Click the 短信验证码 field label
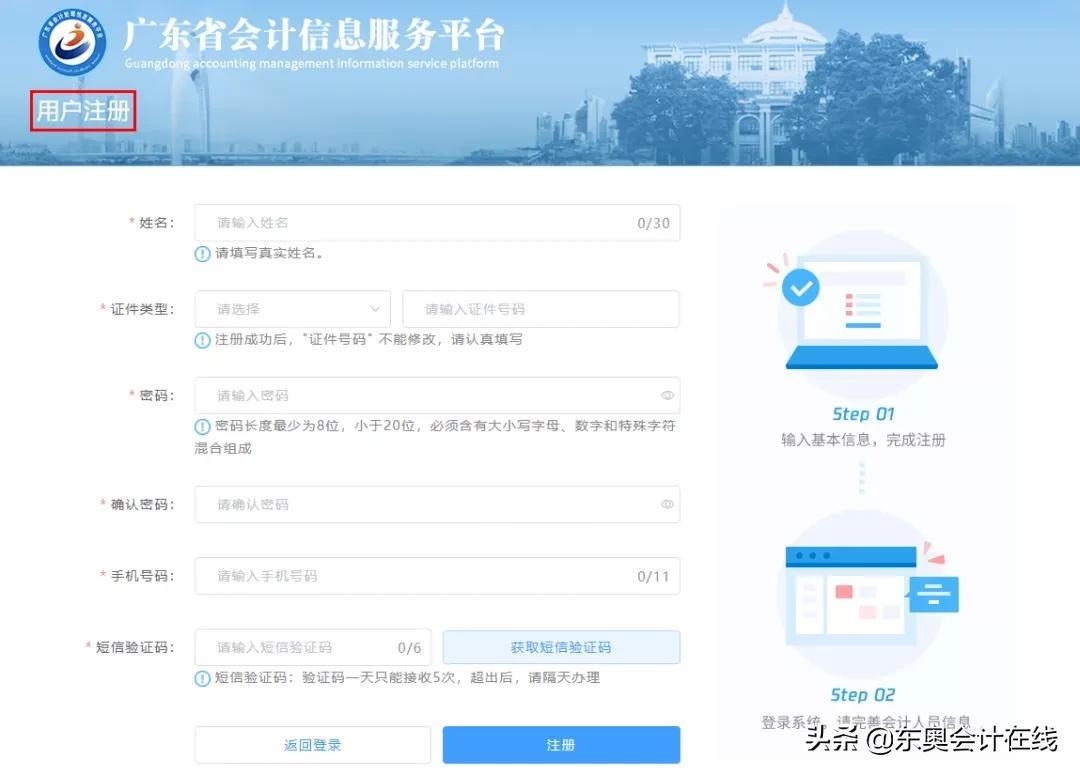Screen dimensions: 1080x775 [134, 648]
